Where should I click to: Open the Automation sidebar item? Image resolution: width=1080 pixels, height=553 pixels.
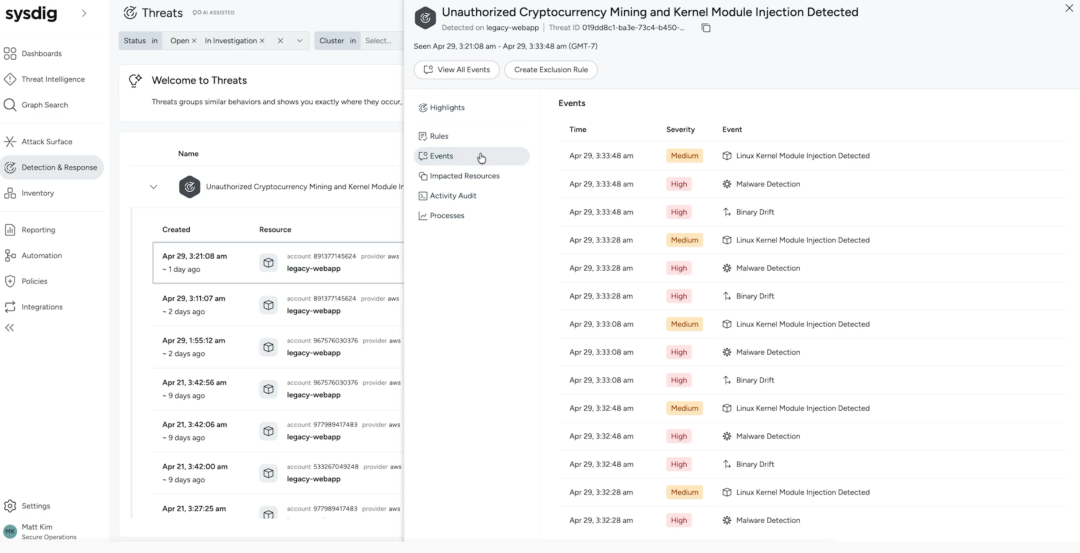[x=41, y=255]
